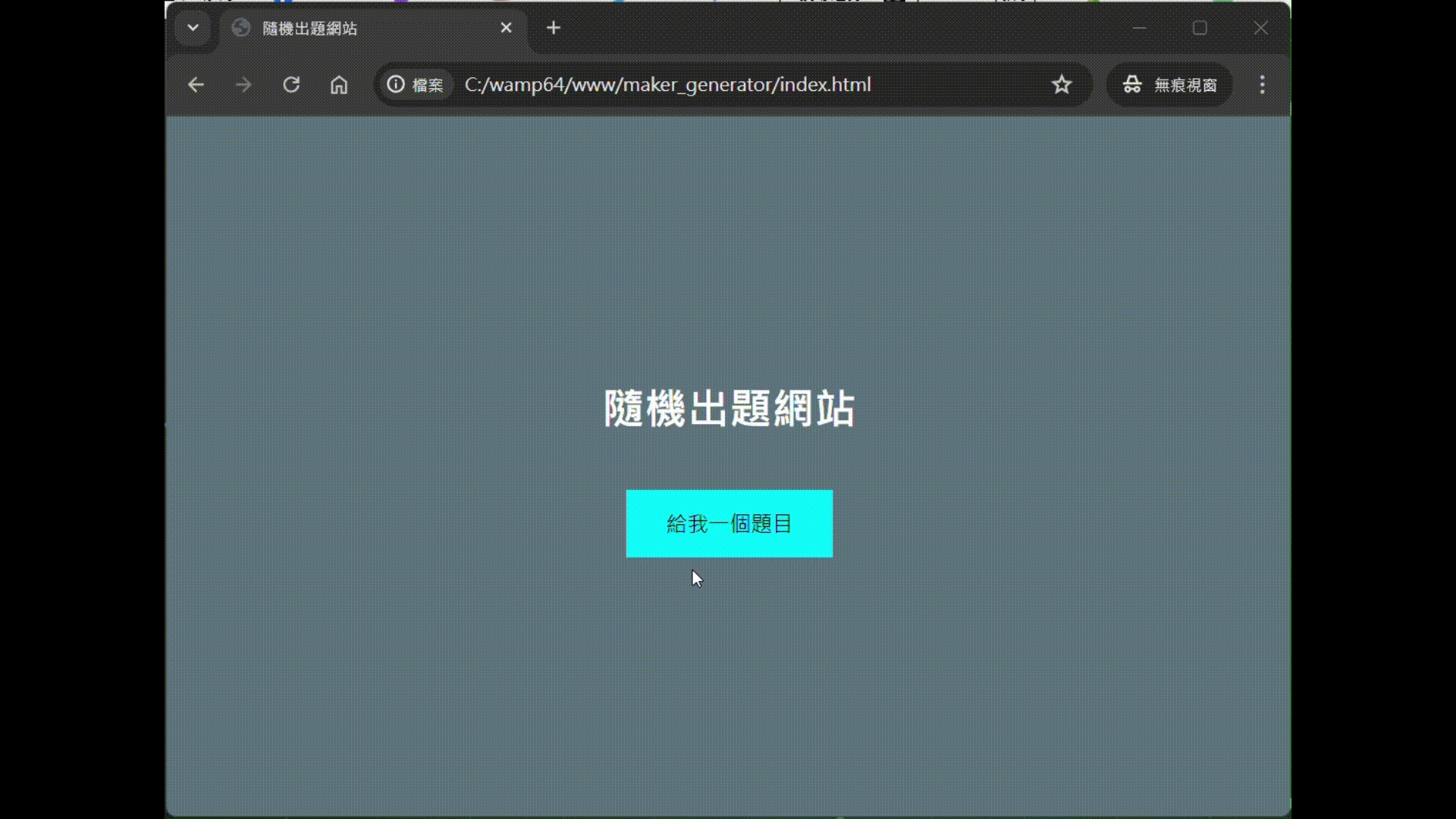Reload the page
Image resolution: width=1456 pixels, height=819 pixels.
[291, 85]
